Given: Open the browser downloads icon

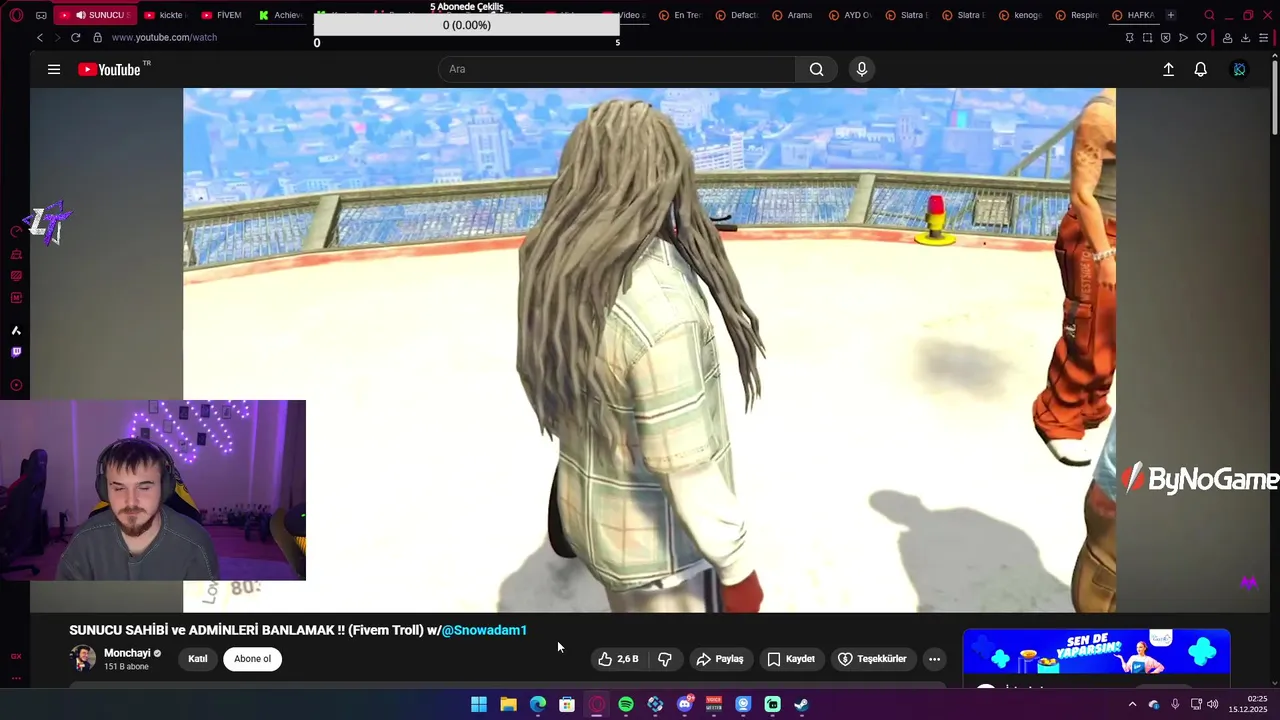Looking at the screenshot, I should (x=1245, y=38).
